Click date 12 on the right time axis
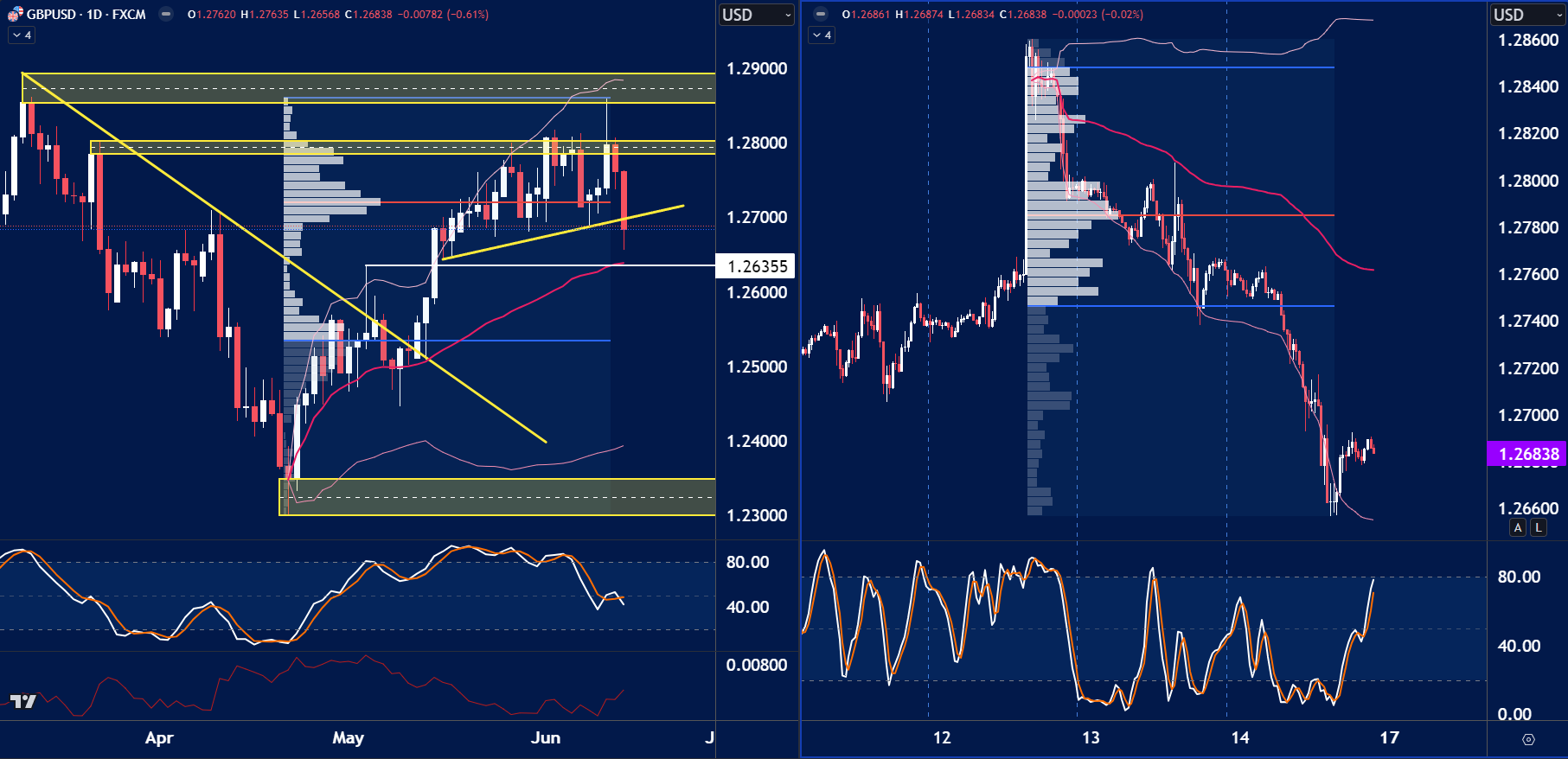 tap(942, 738)
